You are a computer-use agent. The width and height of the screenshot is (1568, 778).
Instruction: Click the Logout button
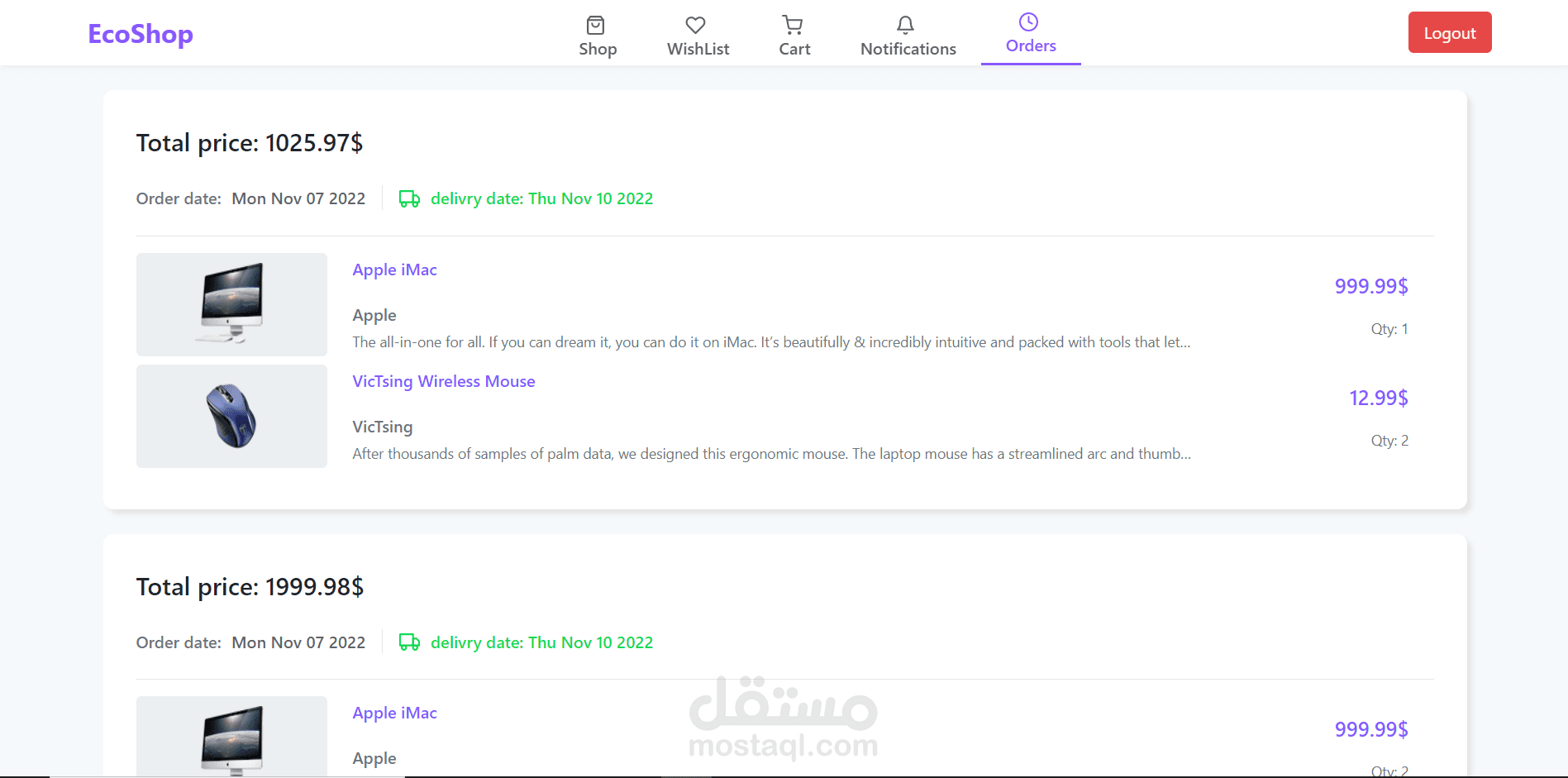1450,32
